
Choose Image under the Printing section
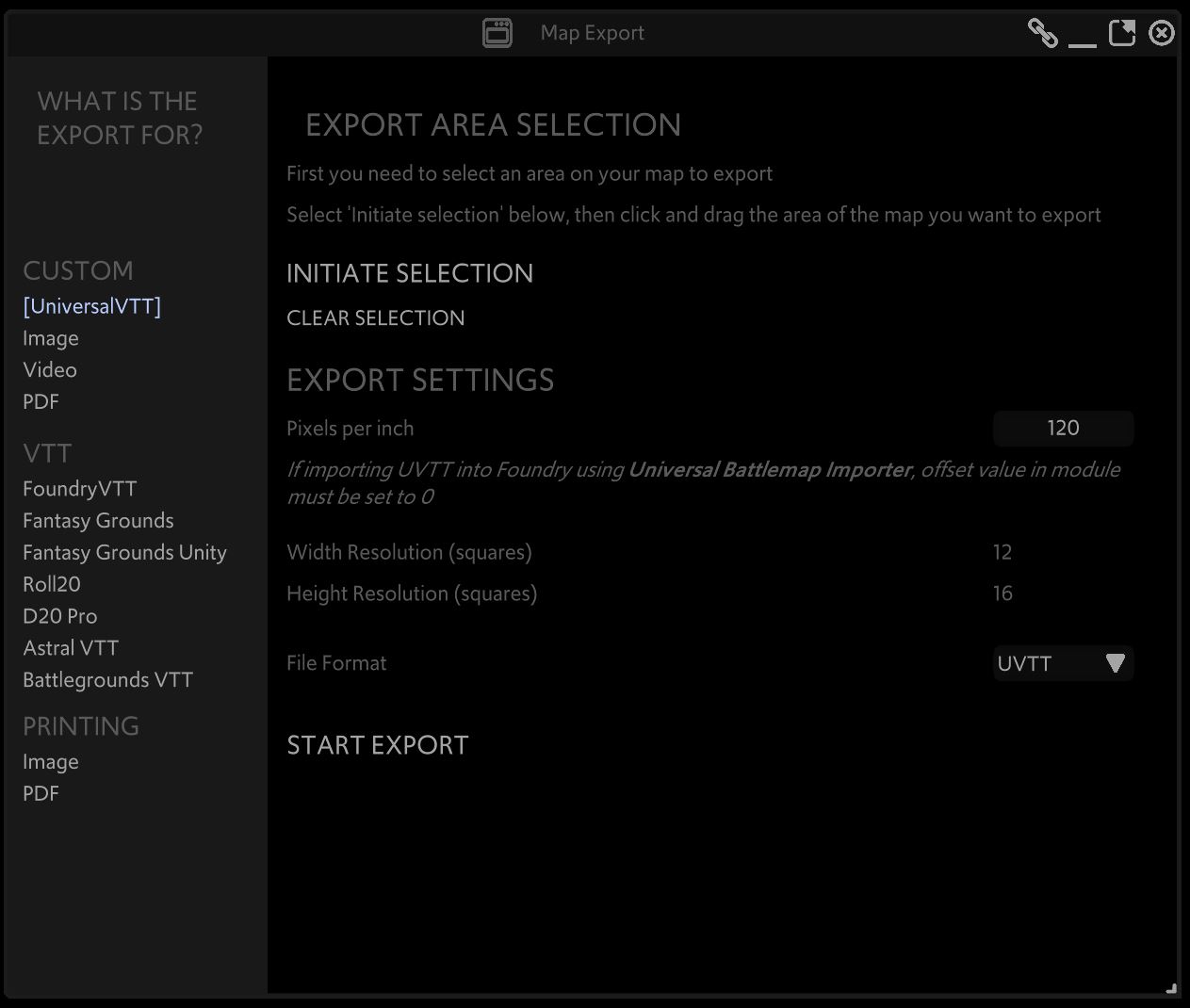point(51,762)
